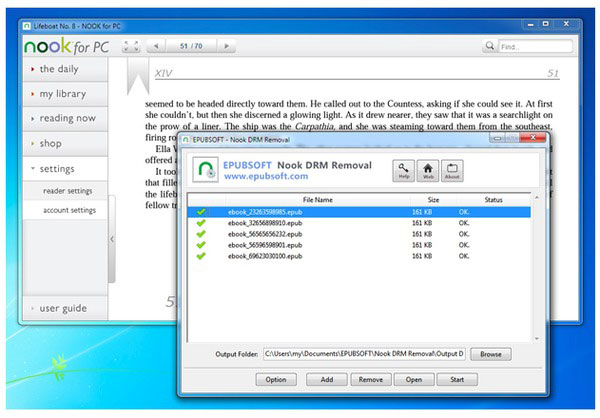Click the file list scrollbar up arrow
Image resolution: width=600 pixels, height=418 pixels.
(x=536, y=198)
